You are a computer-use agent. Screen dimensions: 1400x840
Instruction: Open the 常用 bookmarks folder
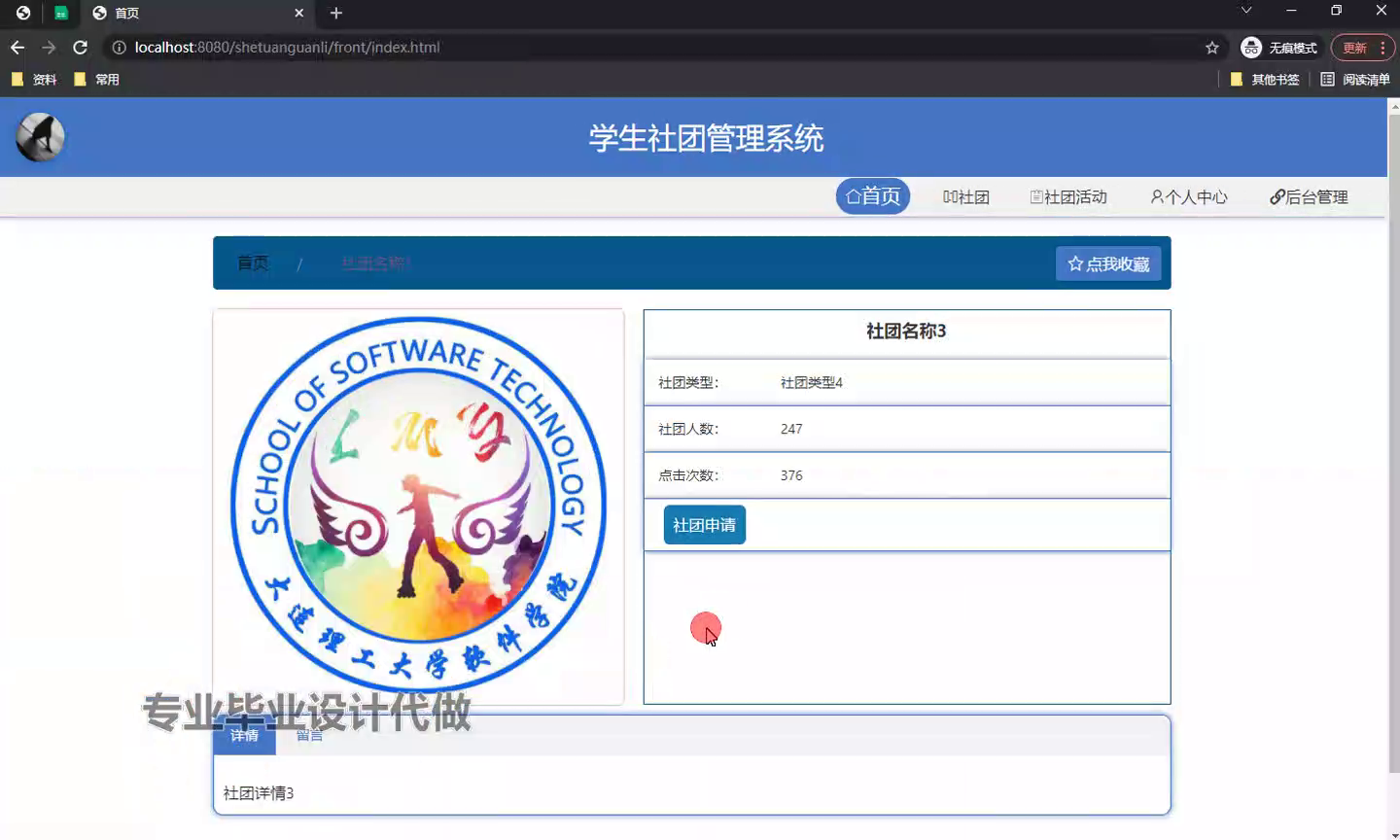[96, 80]
